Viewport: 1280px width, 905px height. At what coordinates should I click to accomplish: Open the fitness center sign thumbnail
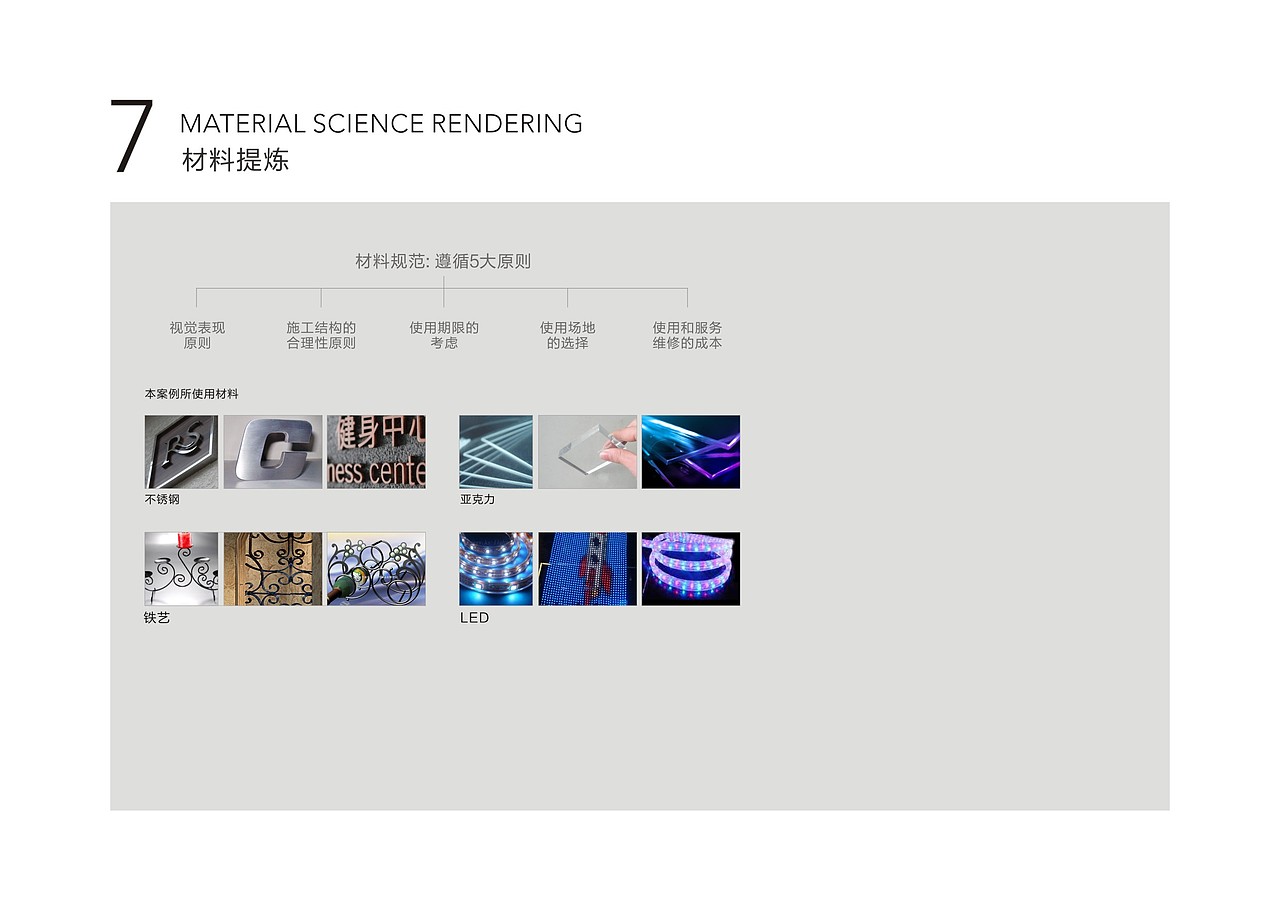(376, 452)
